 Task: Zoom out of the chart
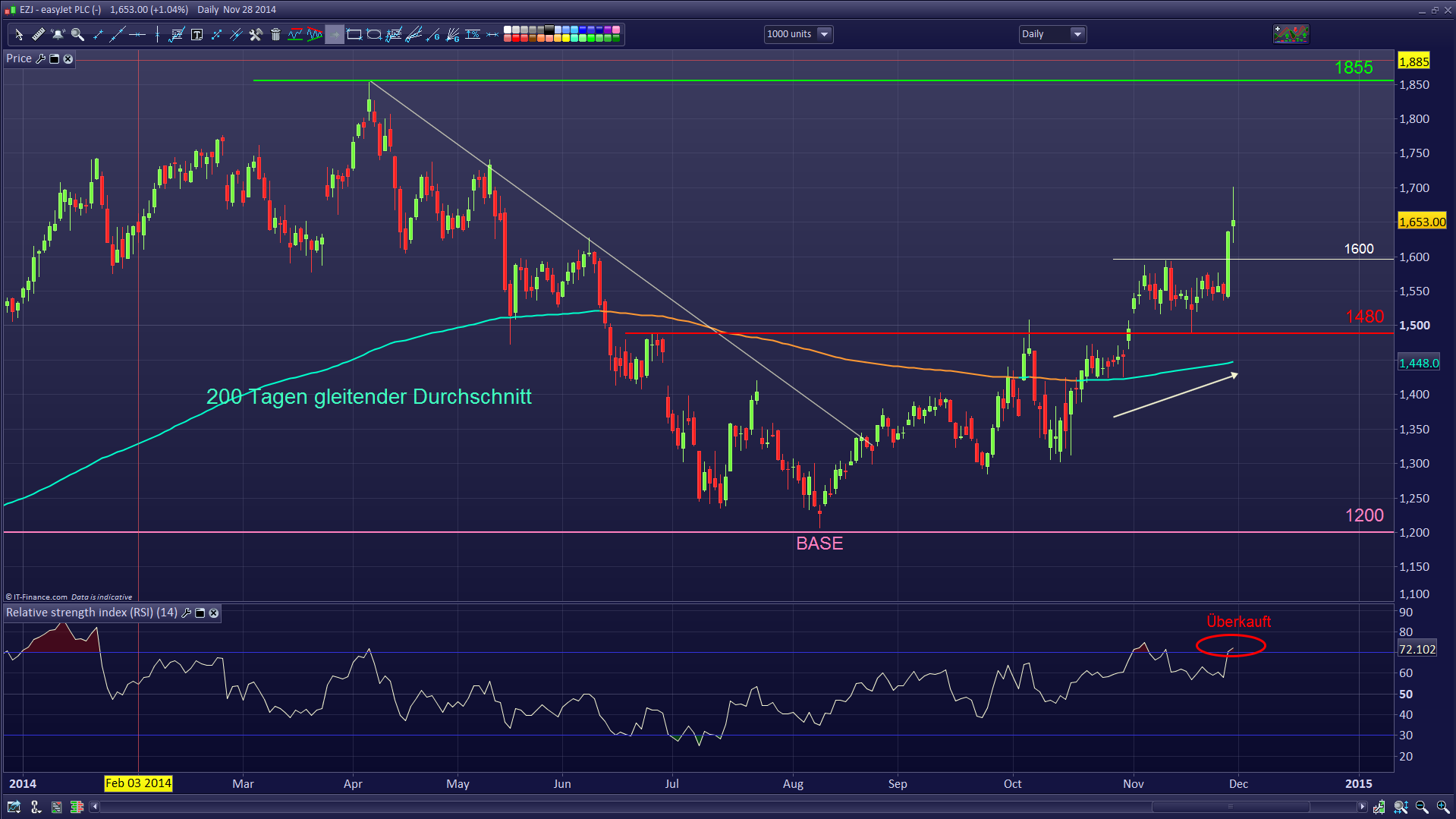[x=1422, y=807]
